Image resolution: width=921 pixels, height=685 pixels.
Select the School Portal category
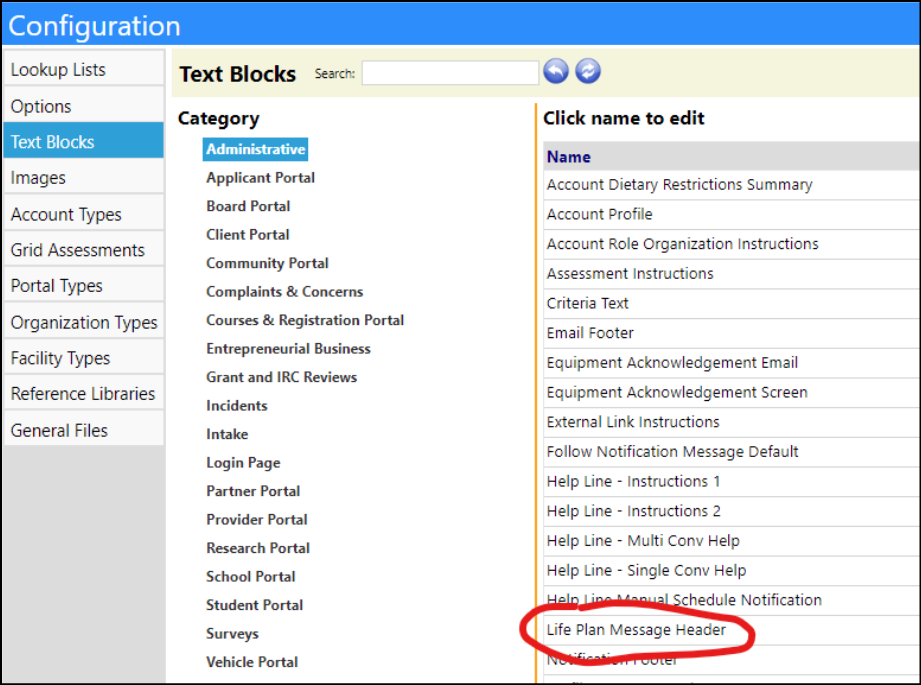pos(250,576)
